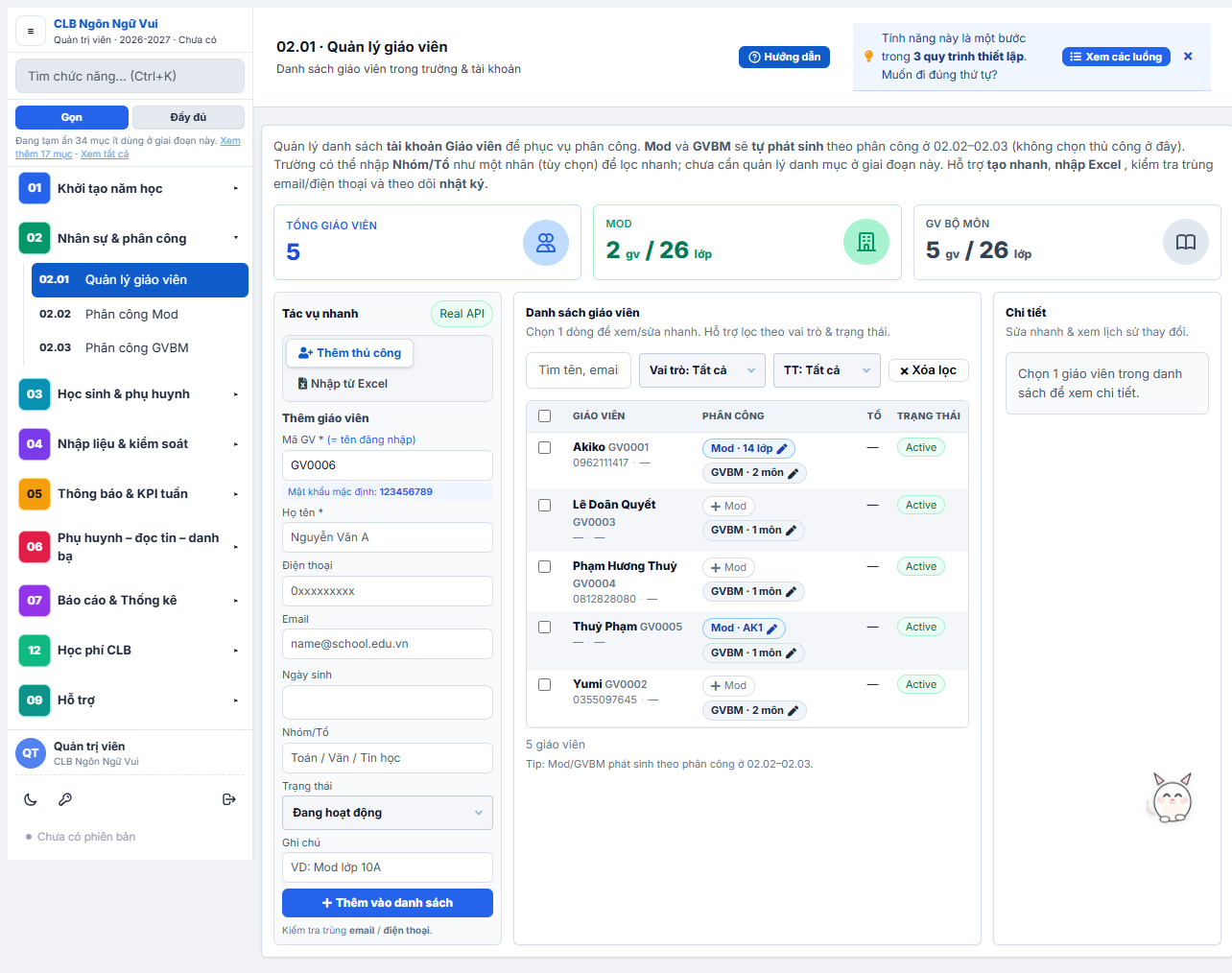Tick the checkbox for Thuỷ Phạm
This screenshot has height=973, width=1232.
(545, 627)
